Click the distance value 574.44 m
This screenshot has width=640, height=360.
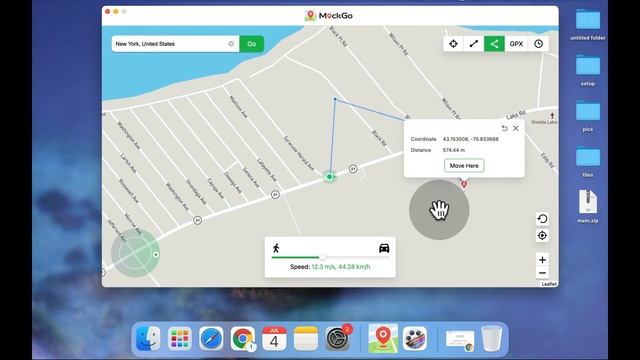click(x=453, y=150)
